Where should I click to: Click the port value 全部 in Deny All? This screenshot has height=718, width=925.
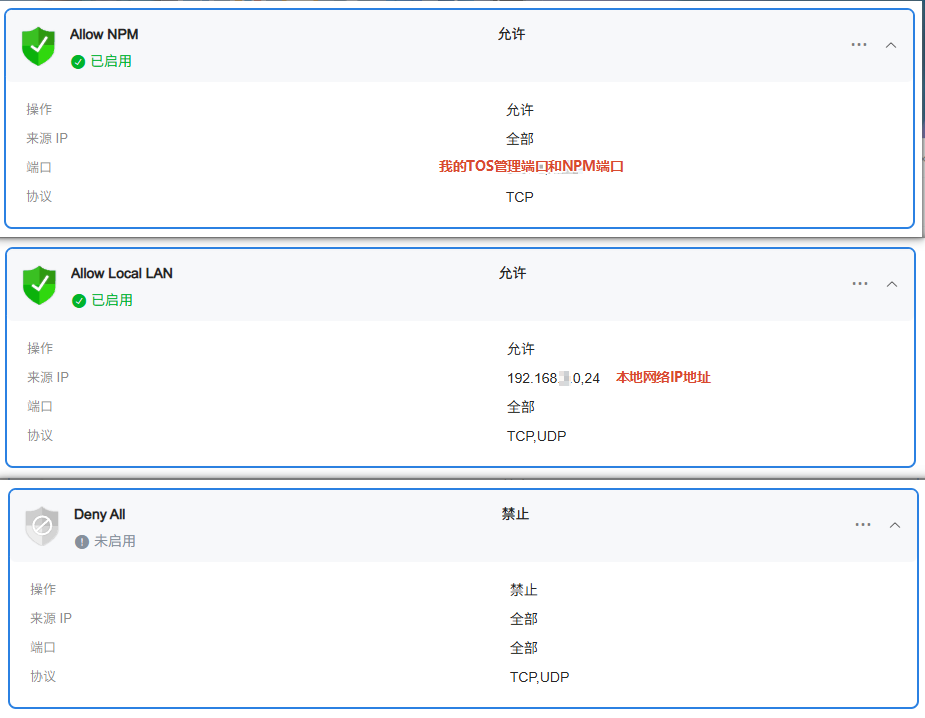(524, 648)
